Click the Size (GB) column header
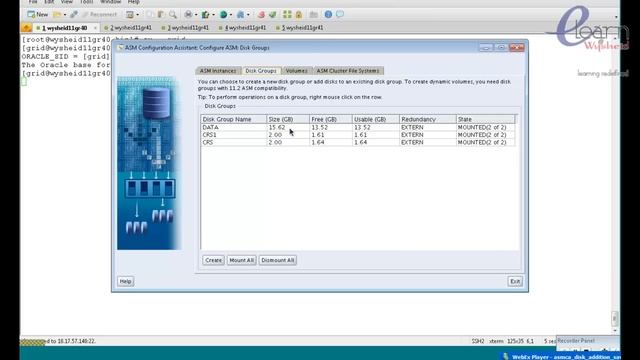The width and height of the screenshot is (640, 360). 288,119
